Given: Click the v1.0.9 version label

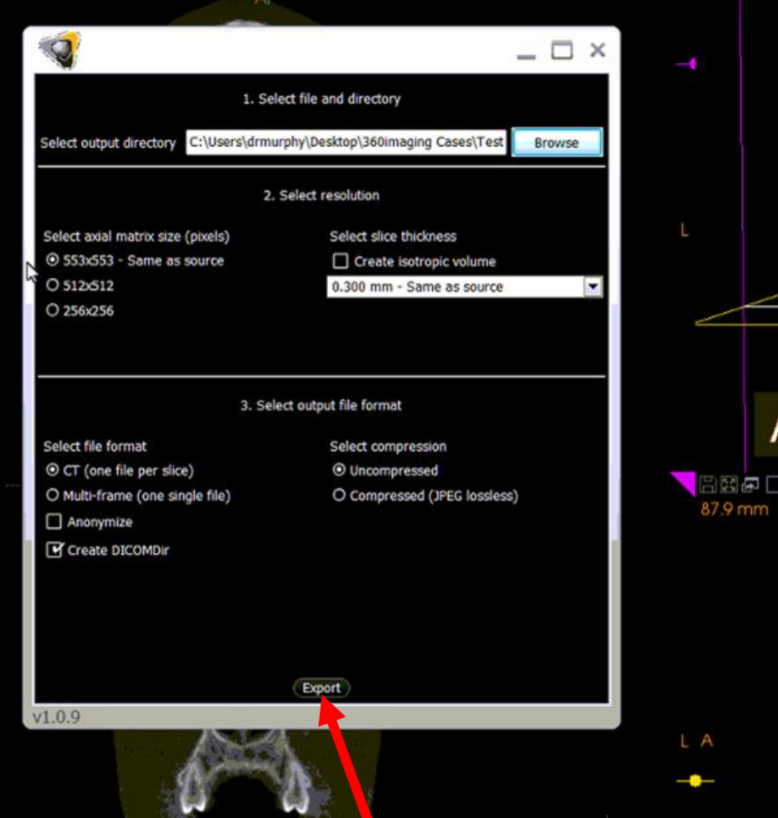Looking at the screenshot, I should (x=56, y=717).
